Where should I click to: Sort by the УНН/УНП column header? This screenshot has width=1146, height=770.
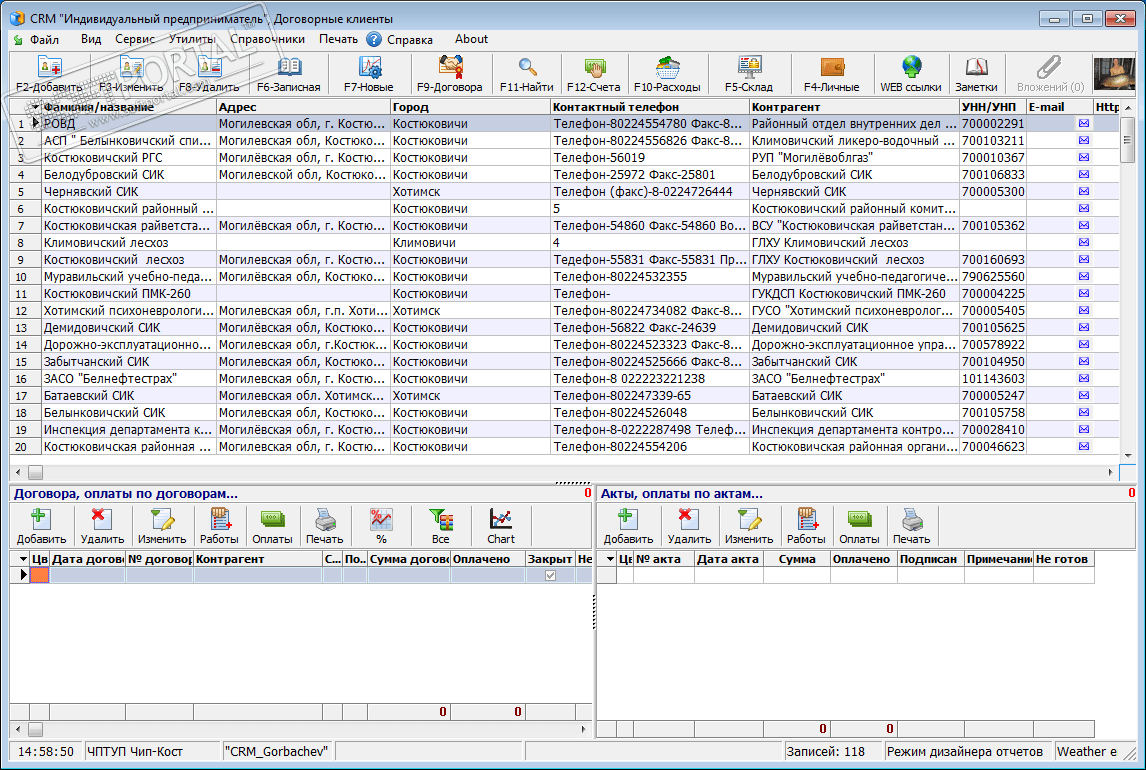pos(992,107)
